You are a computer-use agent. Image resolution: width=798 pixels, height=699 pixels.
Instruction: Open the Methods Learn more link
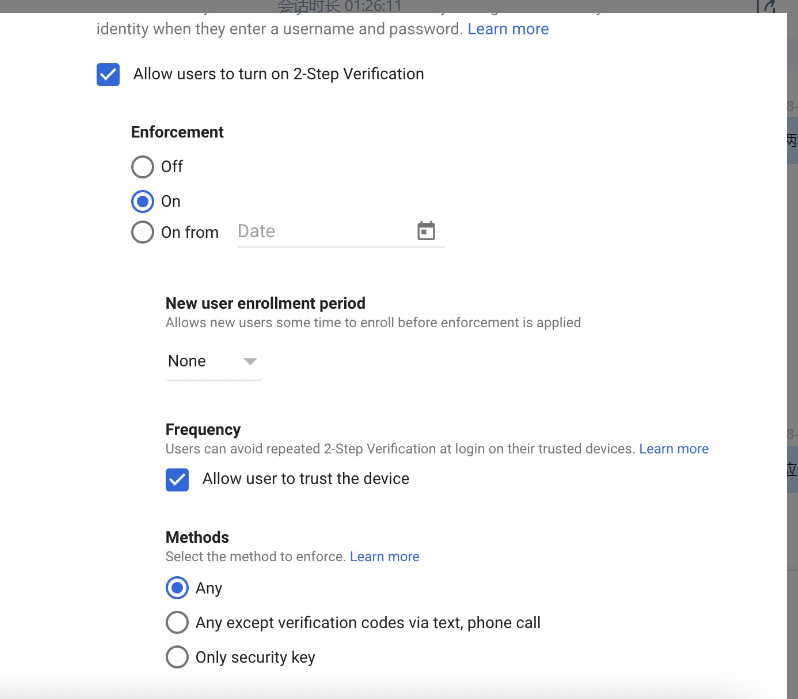384,556
